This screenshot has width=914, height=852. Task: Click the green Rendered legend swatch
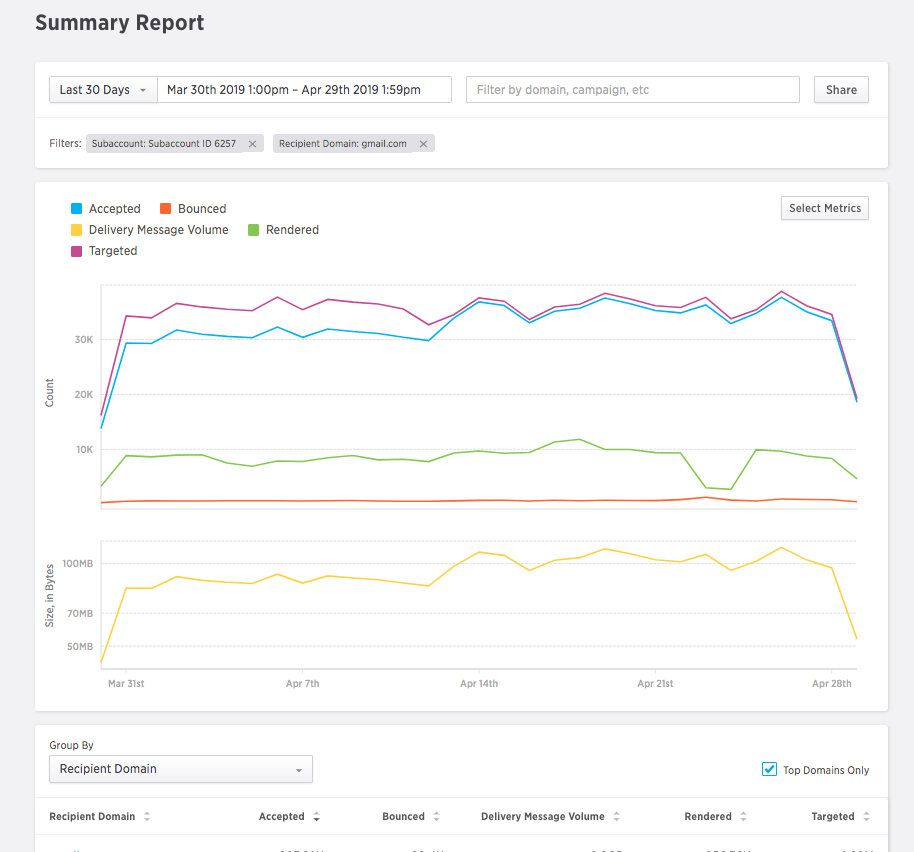click(253, 230)
